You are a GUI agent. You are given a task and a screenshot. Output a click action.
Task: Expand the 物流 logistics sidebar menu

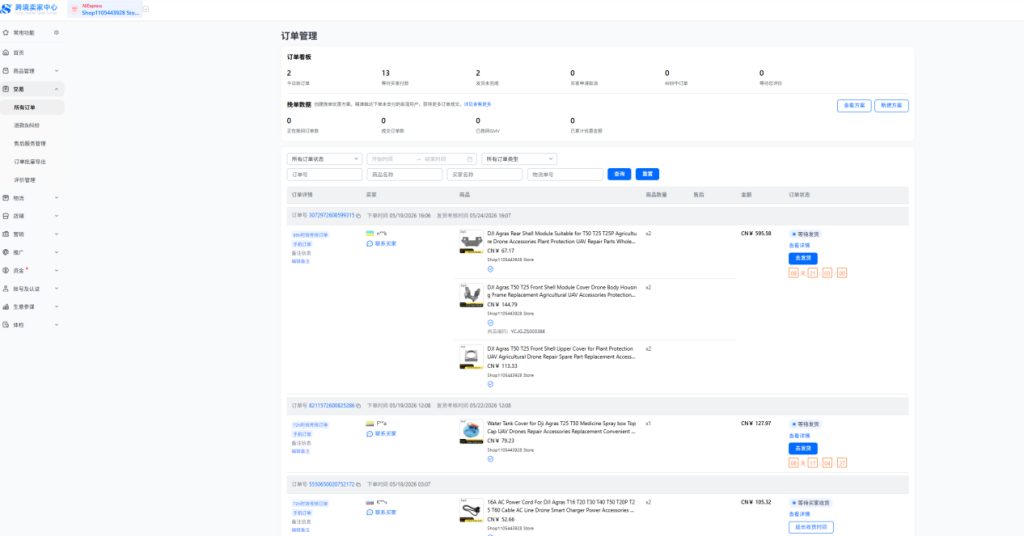pos(56,198)
